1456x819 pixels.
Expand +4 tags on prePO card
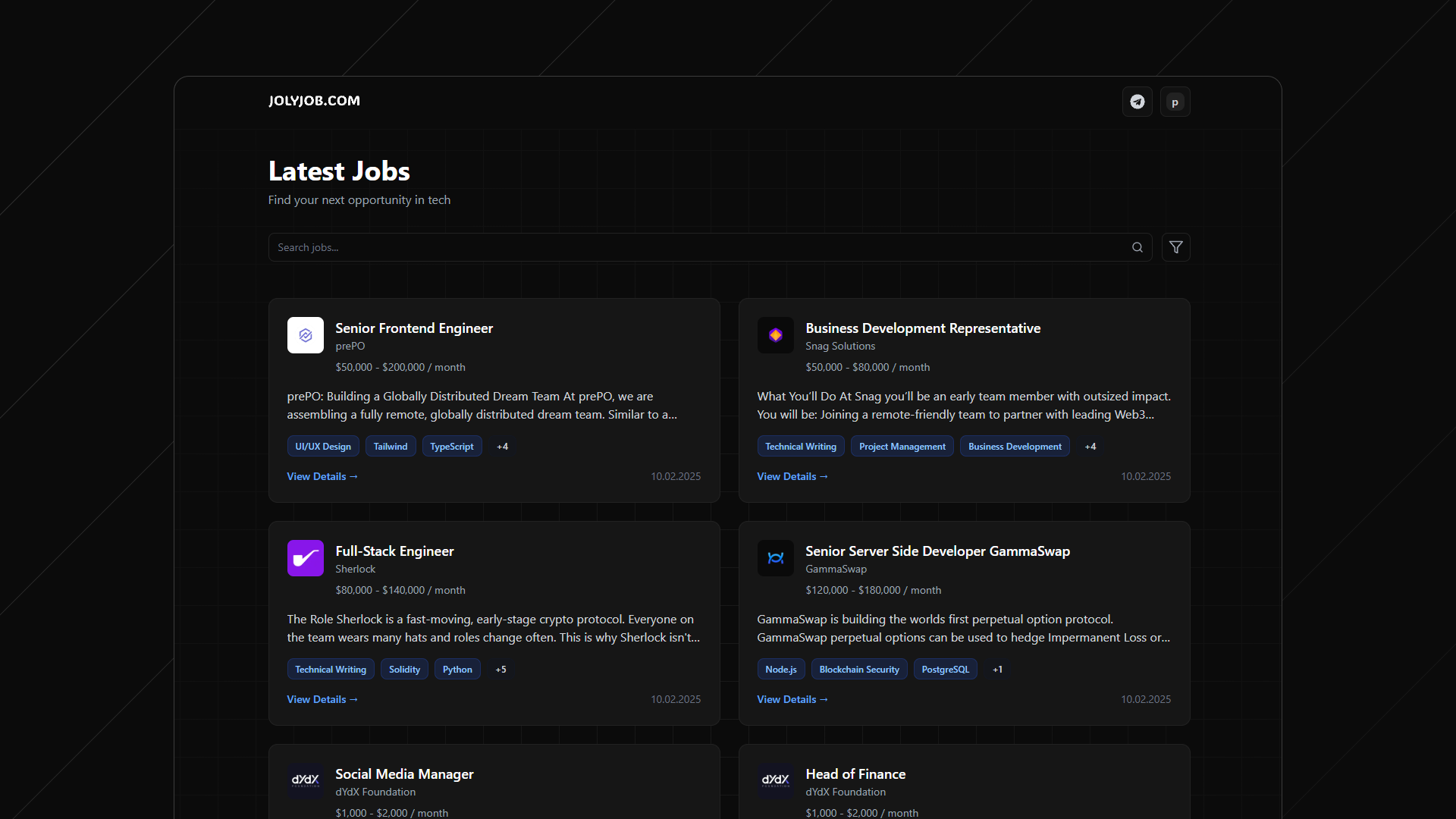pyautogui.click(x=502, y=447)
